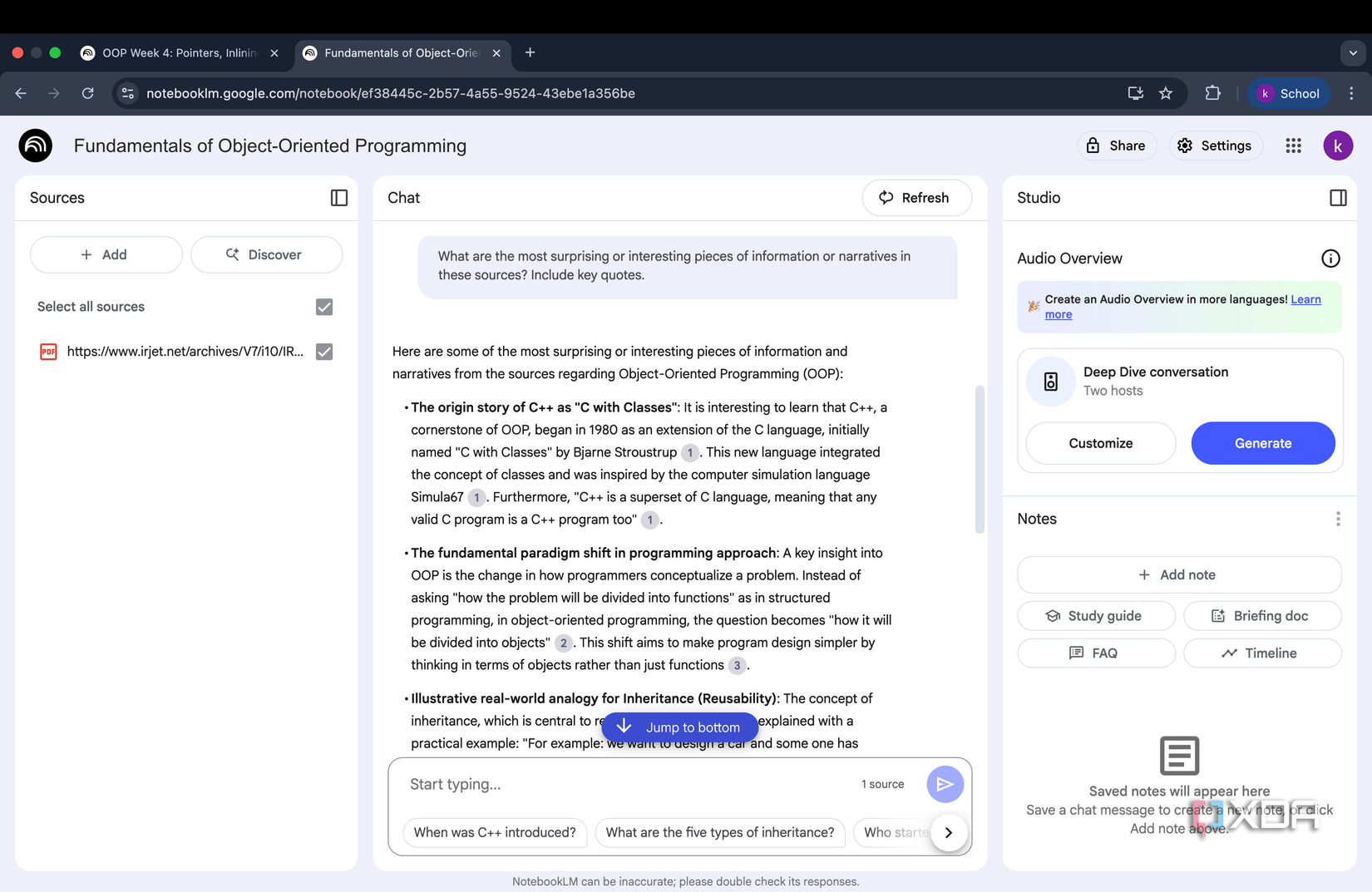This screenshot has height=892, width=1372.
Task: Click the NotebookLM logo icon
Action: pyautogui.click(x=36, y=145)
